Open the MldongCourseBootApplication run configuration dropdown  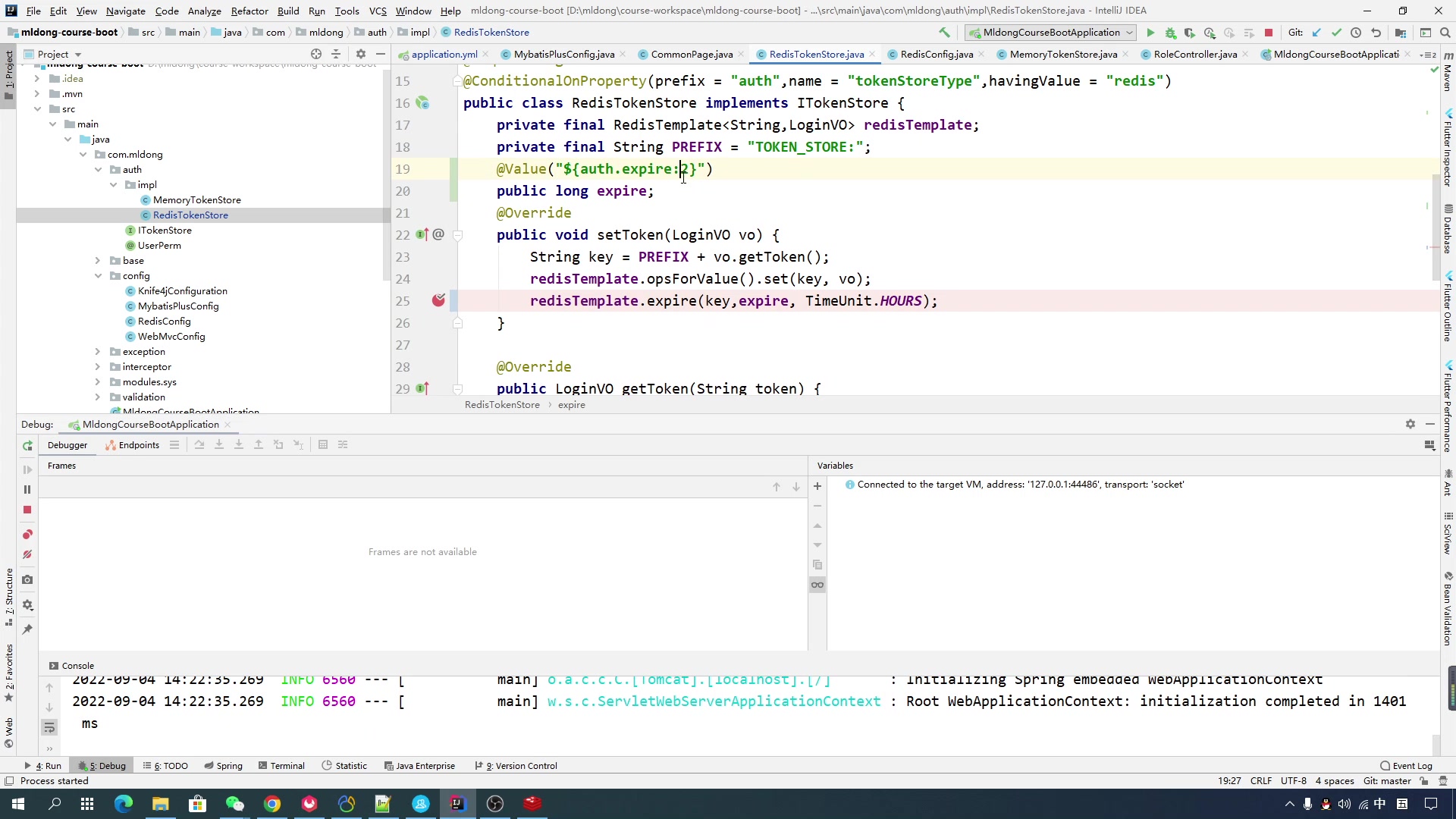[x=1051, y=33]
